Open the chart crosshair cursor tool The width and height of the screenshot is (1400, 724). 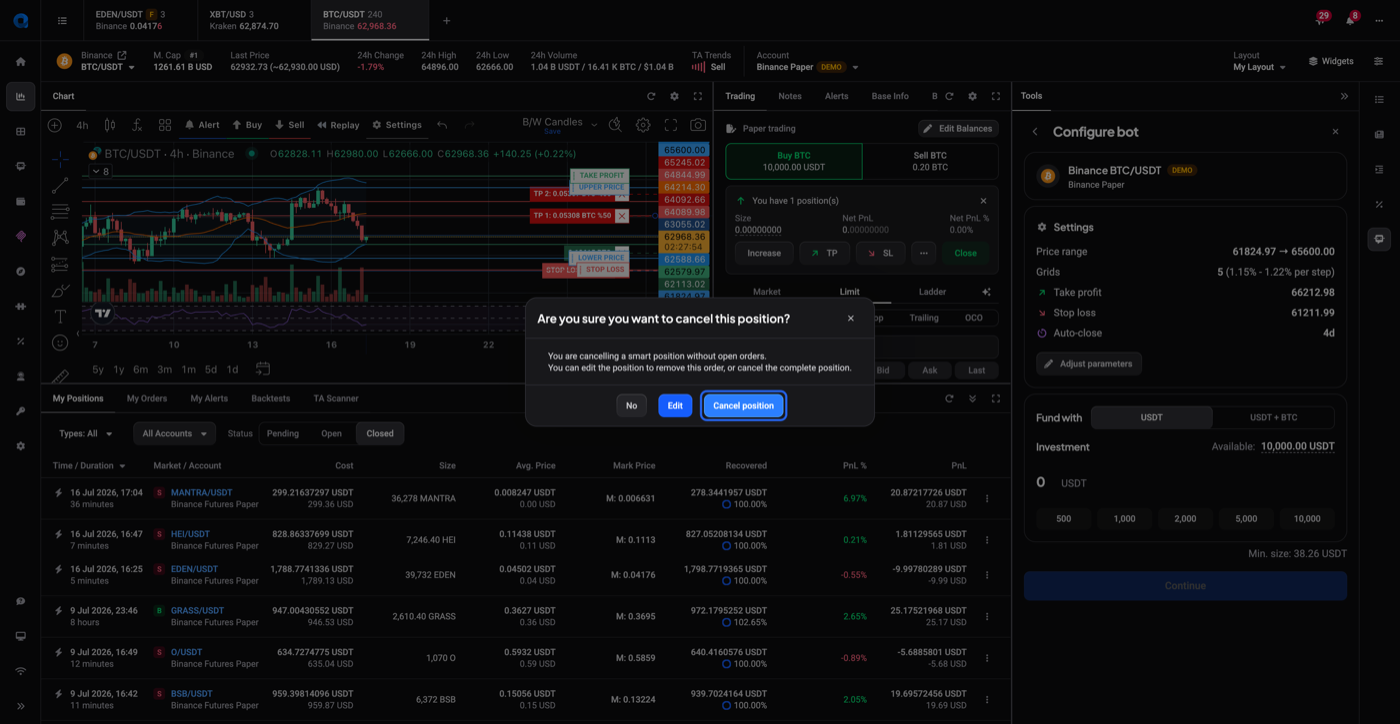tap(60, 159)
